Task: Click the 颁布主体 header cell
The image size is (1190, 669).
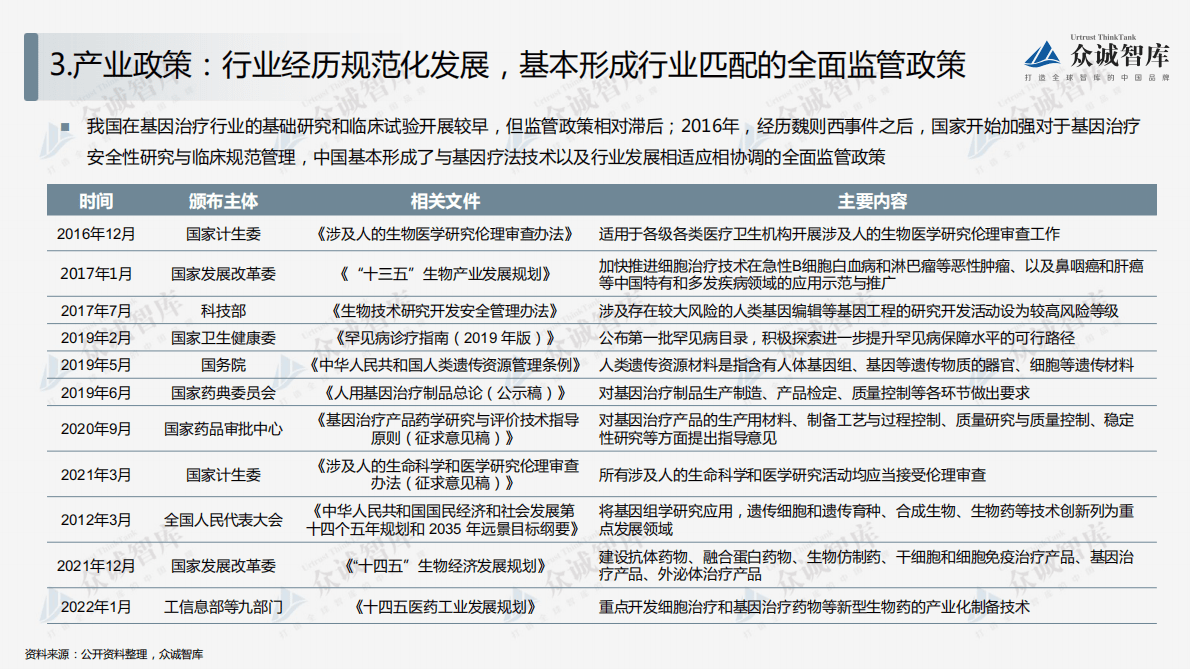Action: [x=226, y=200]
